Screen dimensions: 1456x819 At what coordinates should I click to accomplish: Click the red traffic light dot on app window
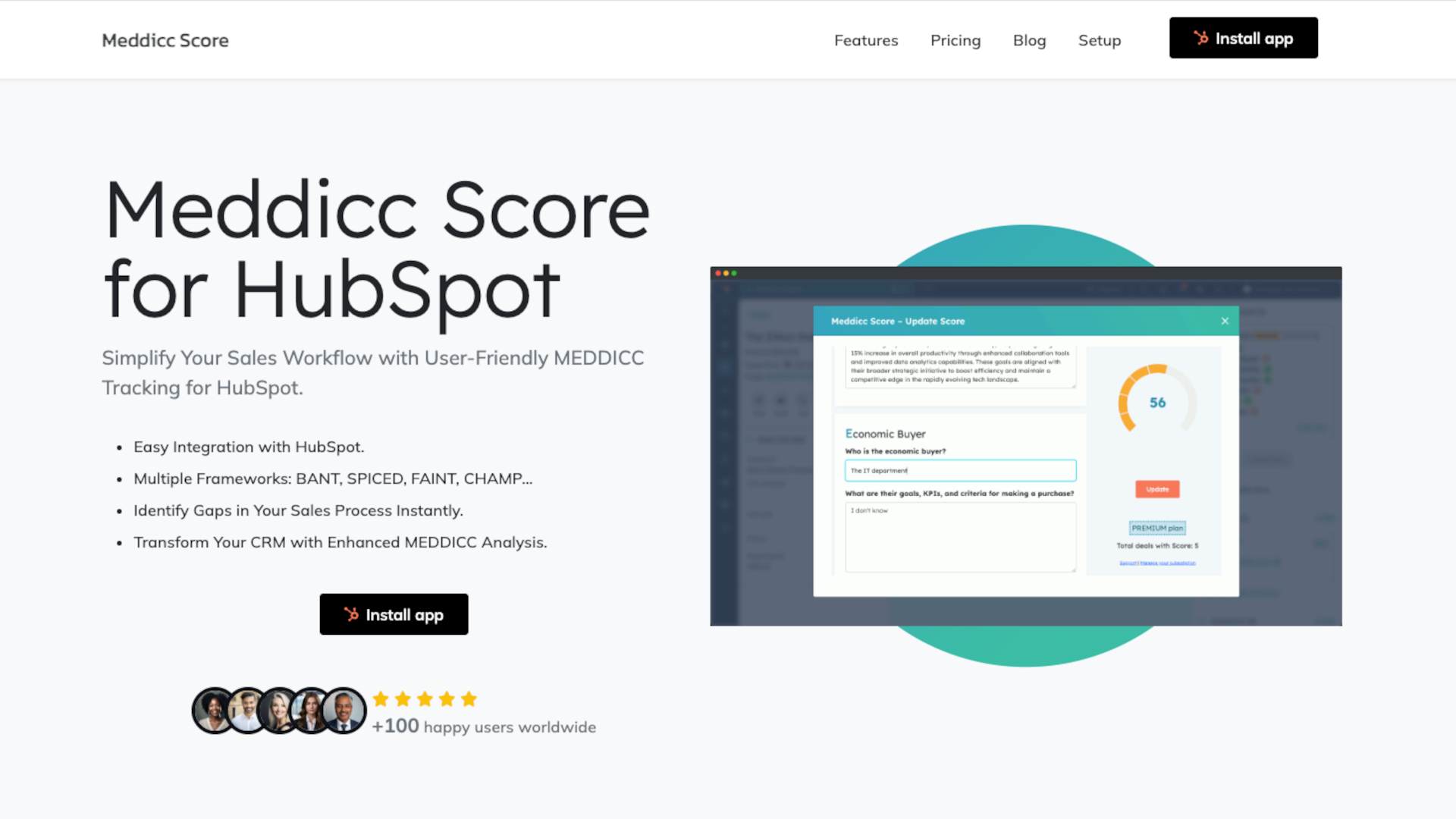tap(718, 272)
